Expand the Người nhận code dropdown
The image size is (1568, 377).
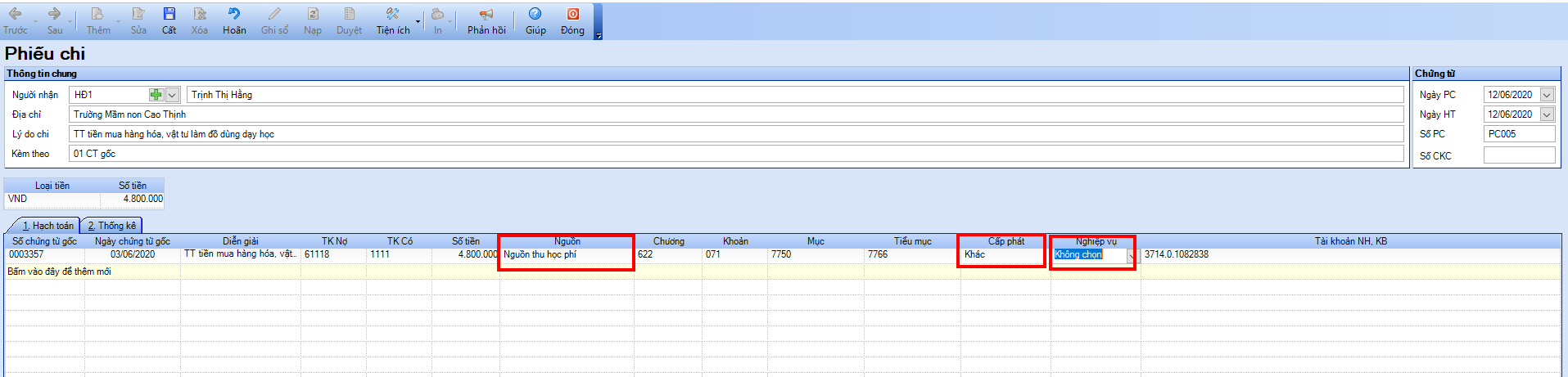[x=172, y=95]
